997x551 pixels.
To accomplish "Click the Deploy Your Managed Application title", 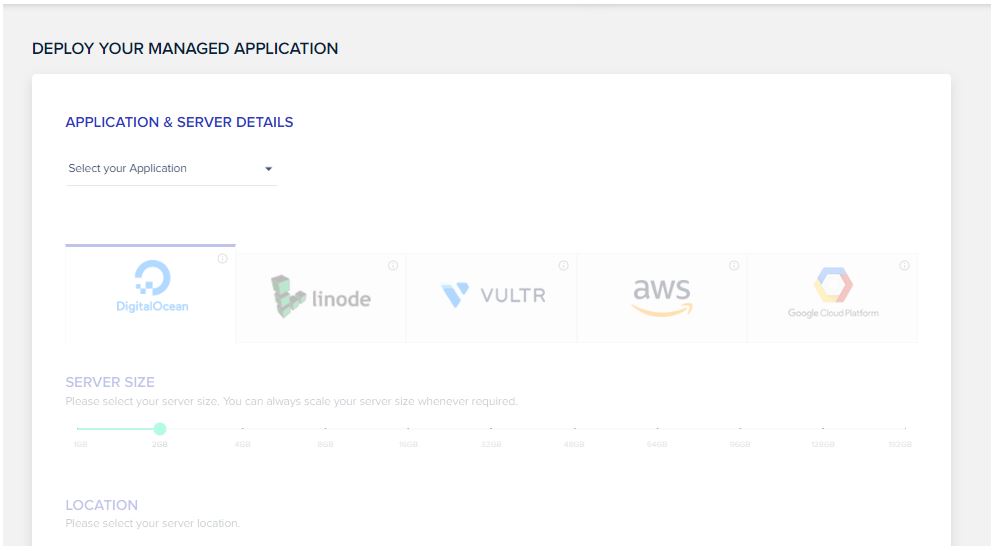I will click(185, 48).
